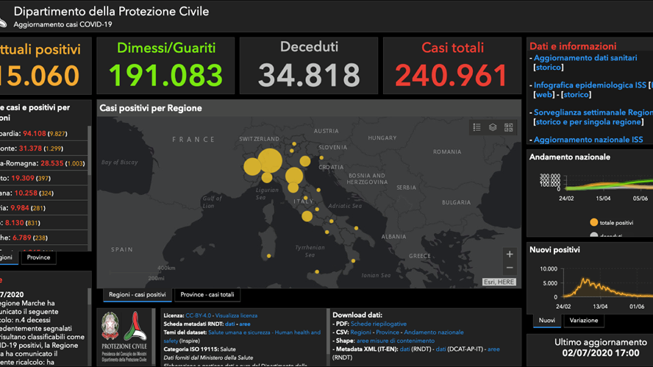Screen dimensions: 653x367
Task: Click the Dimessi/Guariti 191.083 counter
Action: click(166, 66)
